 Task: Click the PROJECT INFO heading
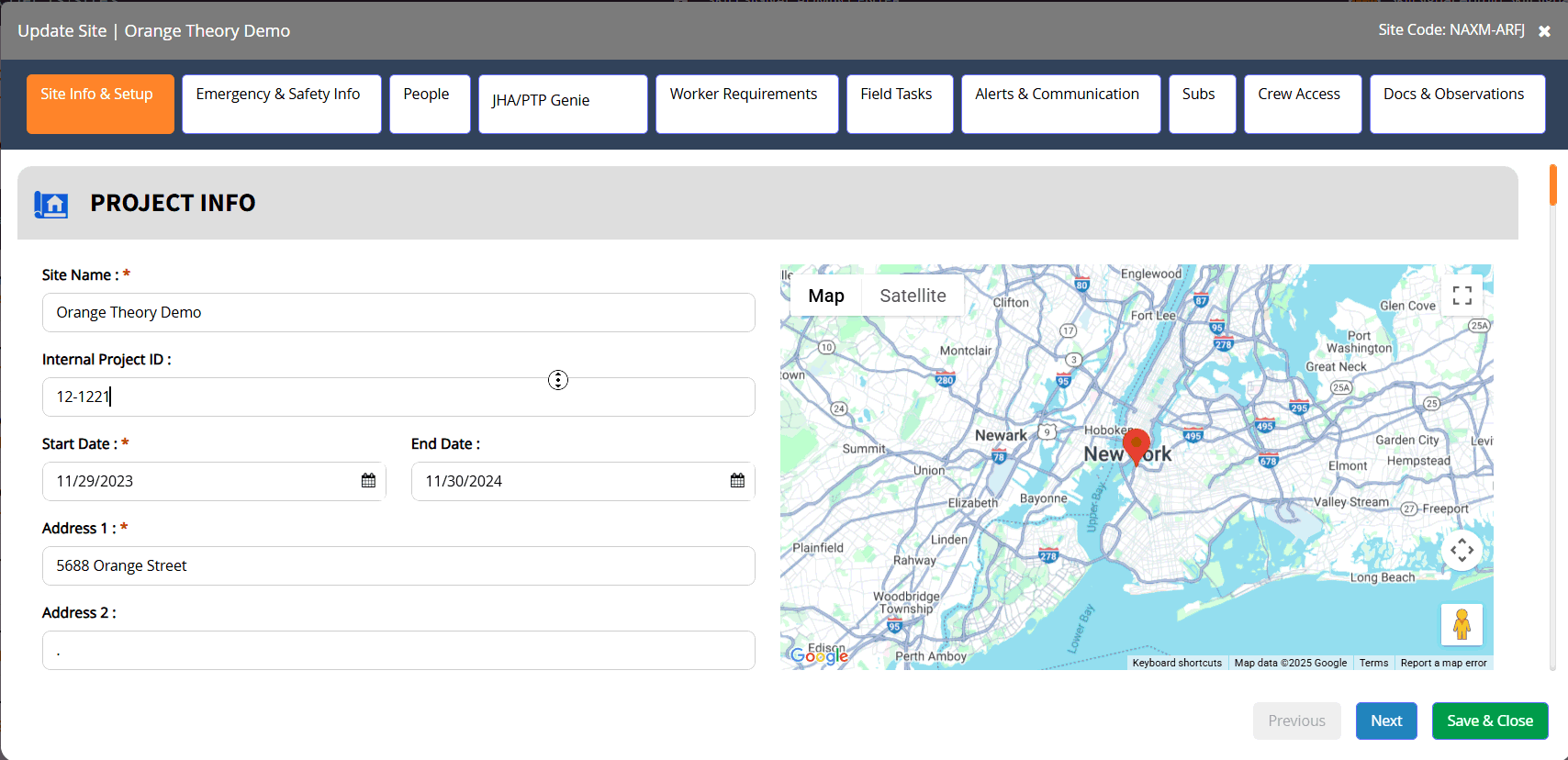coord(173,203)
